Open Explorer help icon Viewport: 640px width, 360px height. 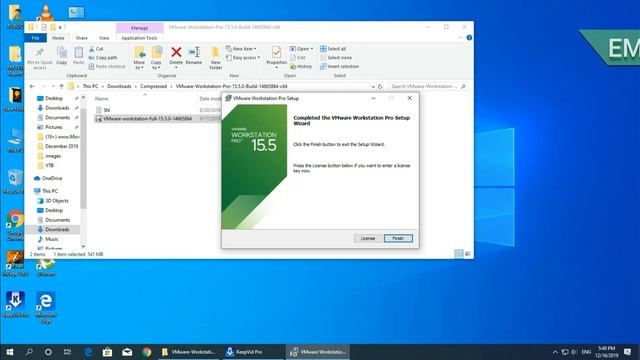tap(469, 38)
